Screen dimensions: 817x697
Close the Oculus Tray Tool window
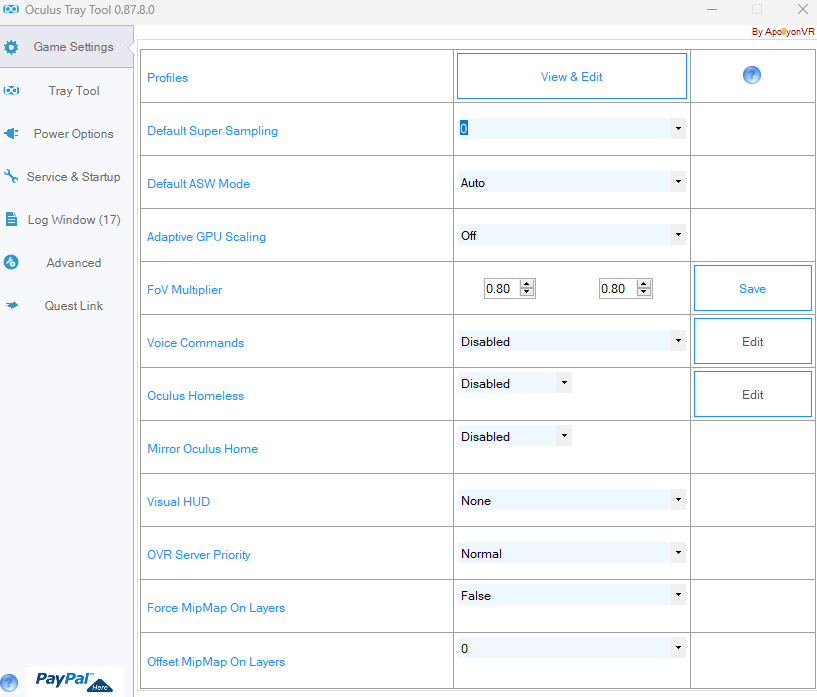point(802,9)
